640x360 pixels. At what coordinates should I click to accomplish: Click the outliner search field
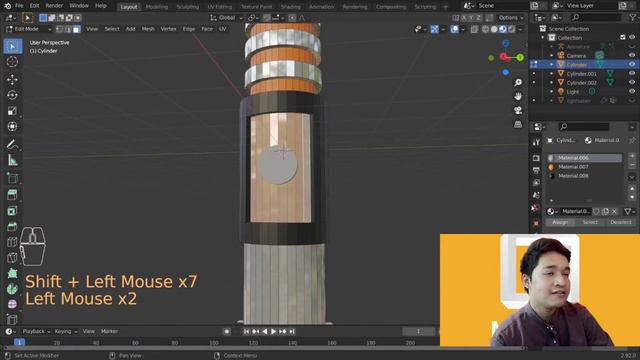596,18
